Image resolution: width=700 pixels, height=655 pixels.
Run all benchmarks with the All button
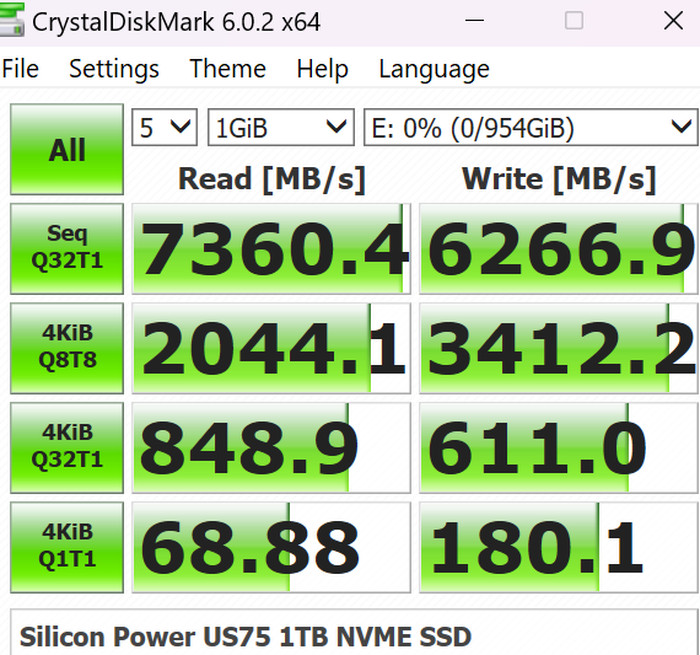(67, 149)
